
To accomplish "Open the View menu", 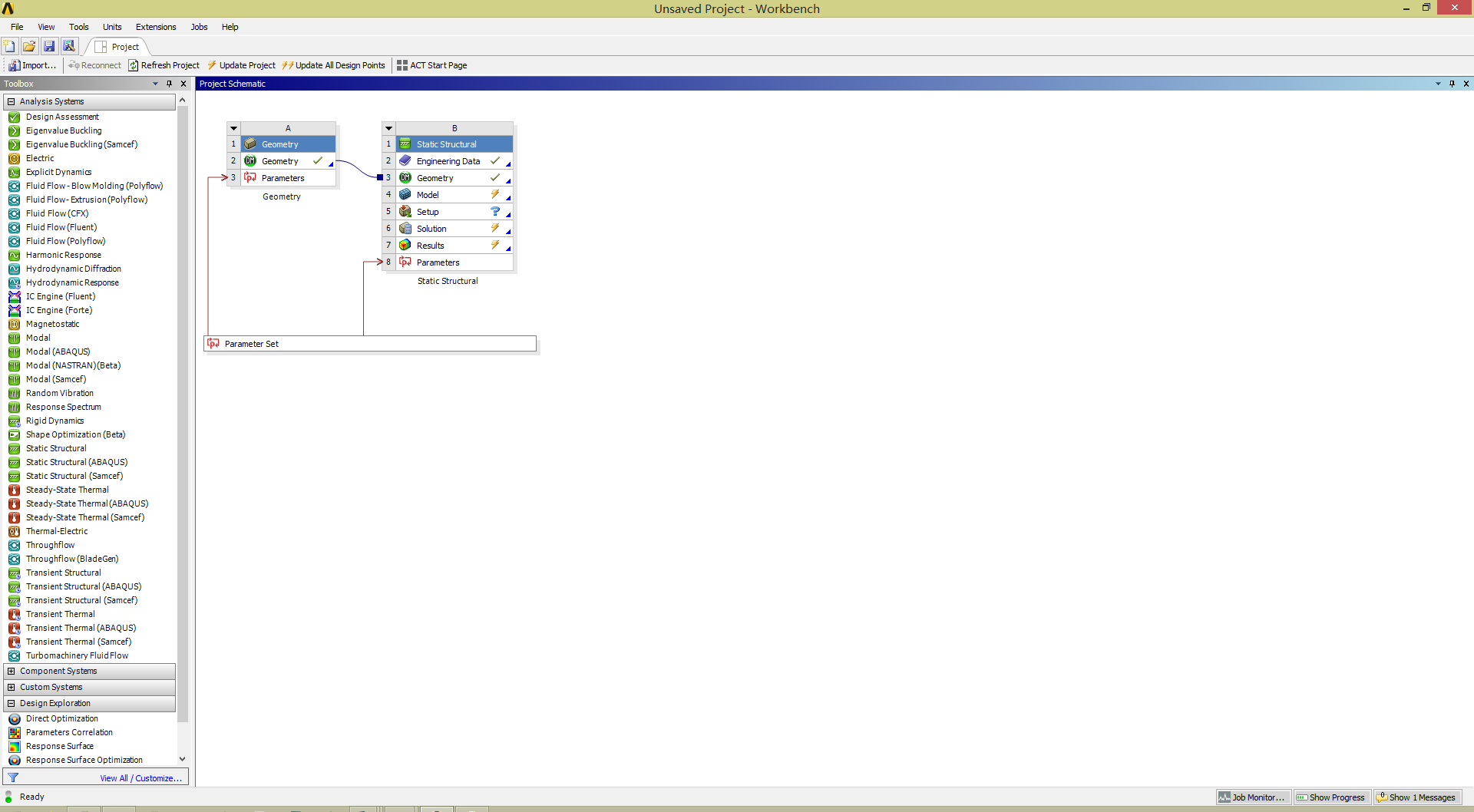I will coord(46,27).
